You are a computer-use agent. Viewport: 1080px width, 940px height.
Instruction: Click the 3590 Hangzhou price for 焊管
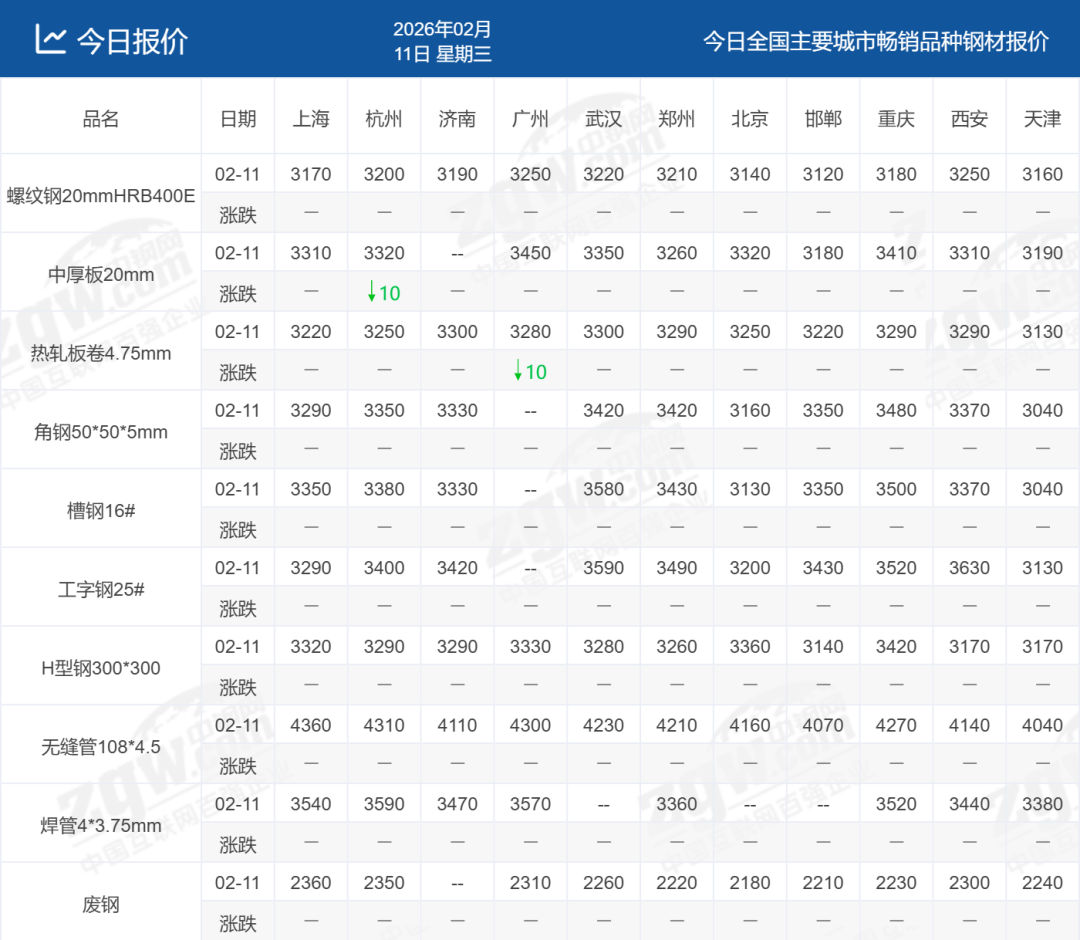click(384, 804)
